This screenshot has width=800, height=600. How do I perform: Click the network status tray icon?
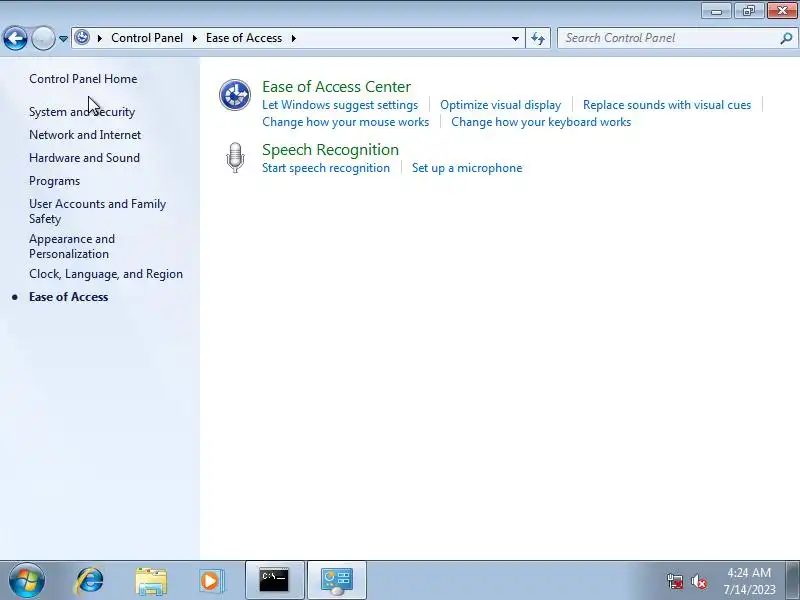pyautogui.click(x=674, y=581)
